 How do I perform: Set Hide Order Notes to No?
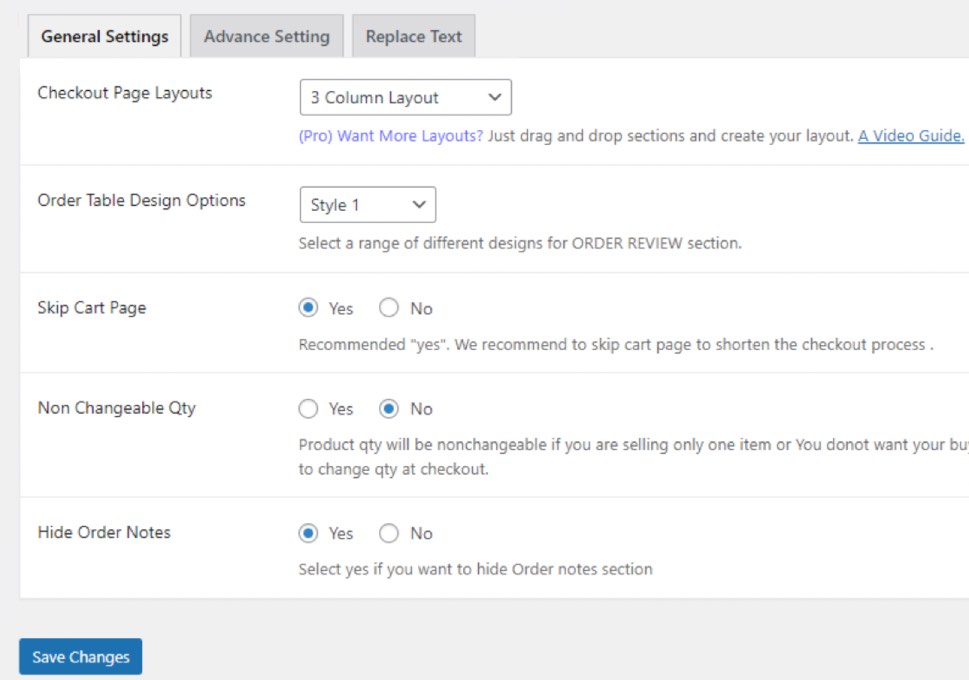389,534
